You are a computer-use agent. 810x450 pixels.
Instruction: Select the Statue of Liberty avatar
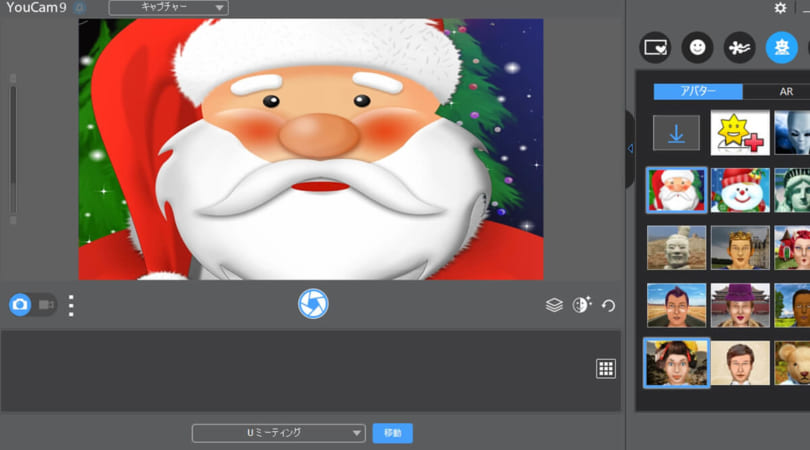click(x=792, y=190)
